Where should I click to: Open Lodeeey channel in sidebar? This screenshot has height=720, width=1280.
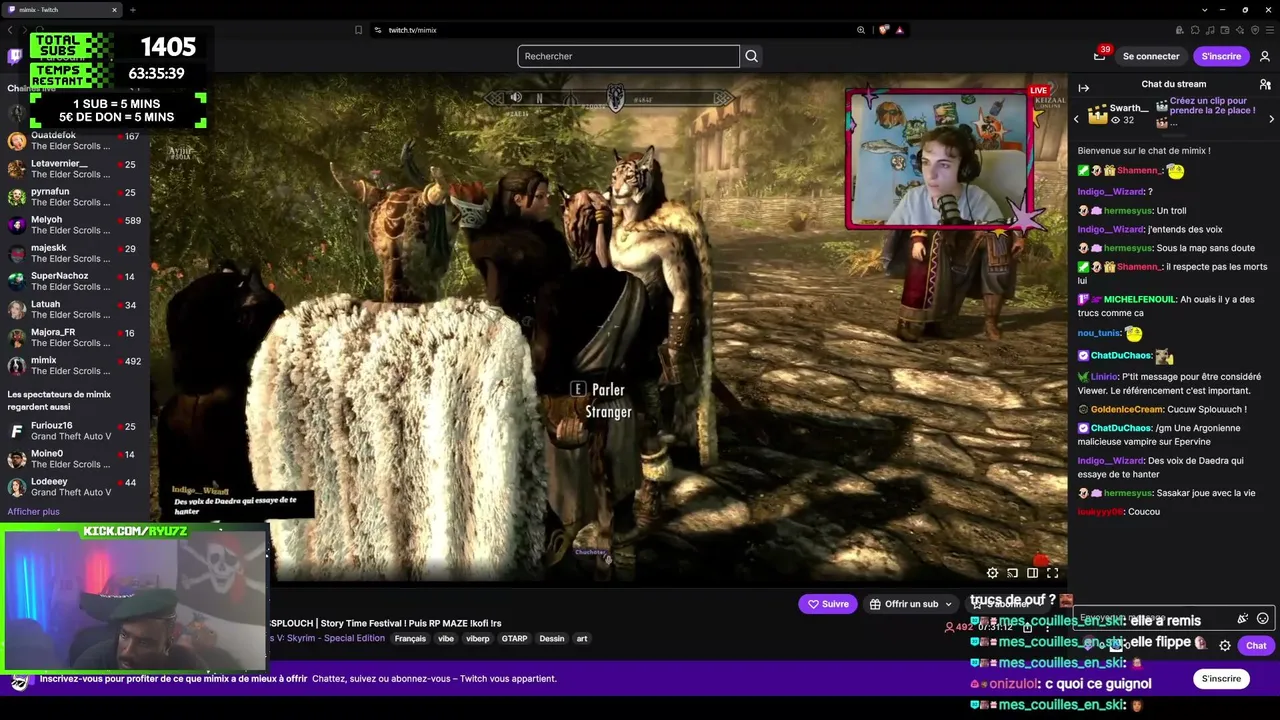(75, 487)
